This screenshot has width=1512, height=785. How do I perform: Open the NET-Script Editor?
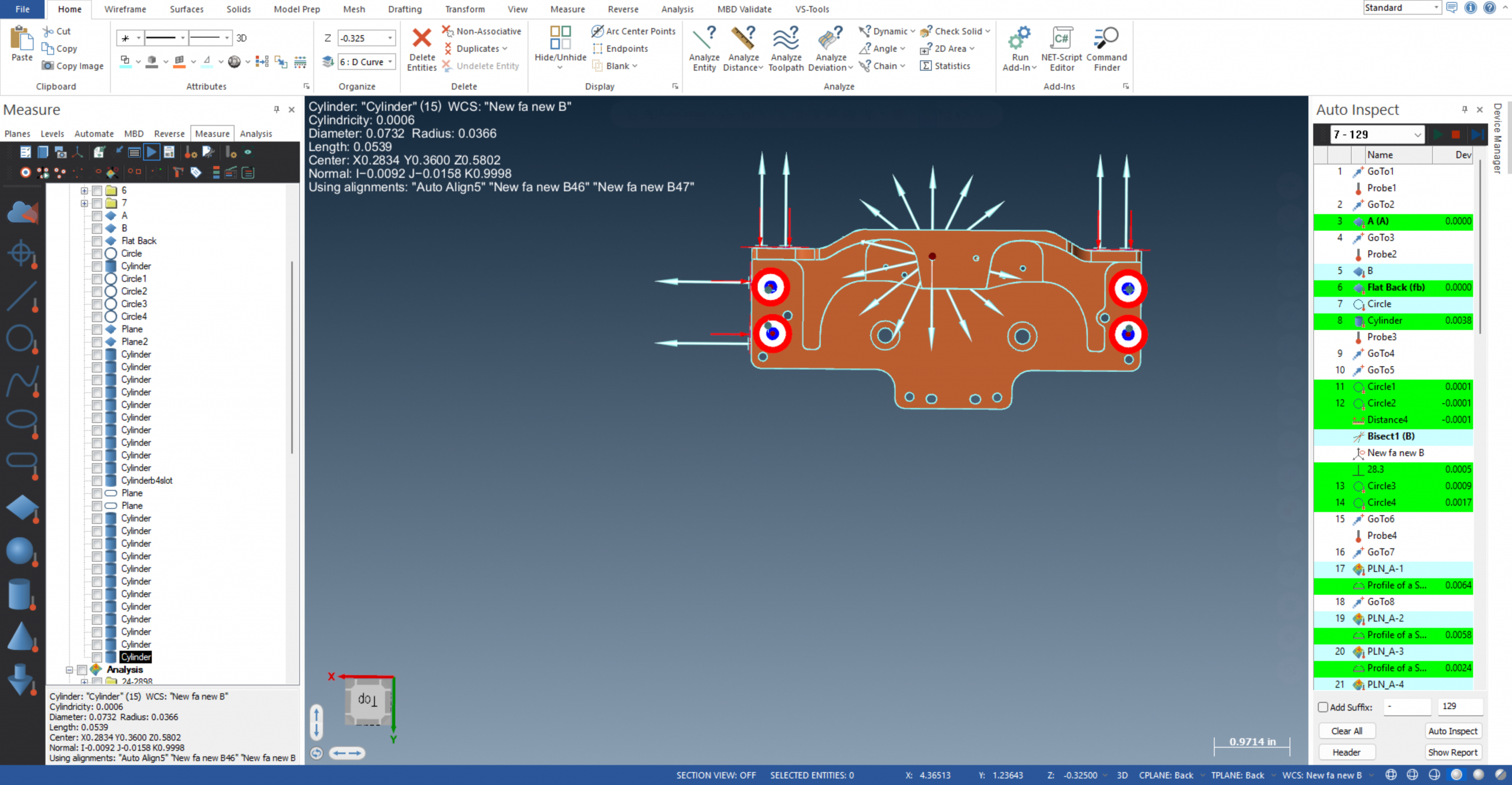(x=1061, y=40)
